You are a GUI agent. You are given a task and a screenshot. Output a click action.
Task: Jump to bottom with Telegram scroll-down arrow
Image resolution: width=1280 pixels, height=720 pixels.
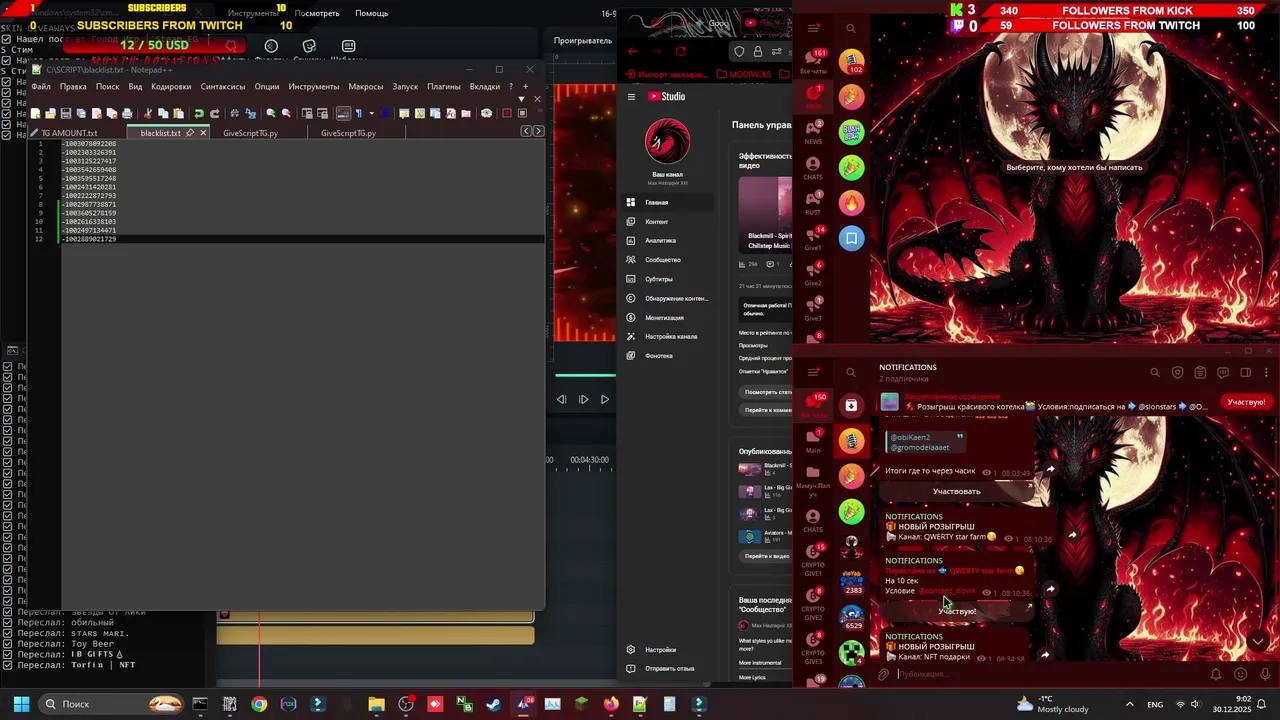pos(1258,642)
